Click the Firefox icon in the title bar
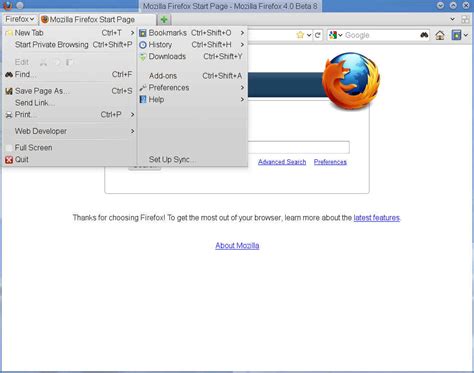474x373 pixels. (x=7, y=5)
